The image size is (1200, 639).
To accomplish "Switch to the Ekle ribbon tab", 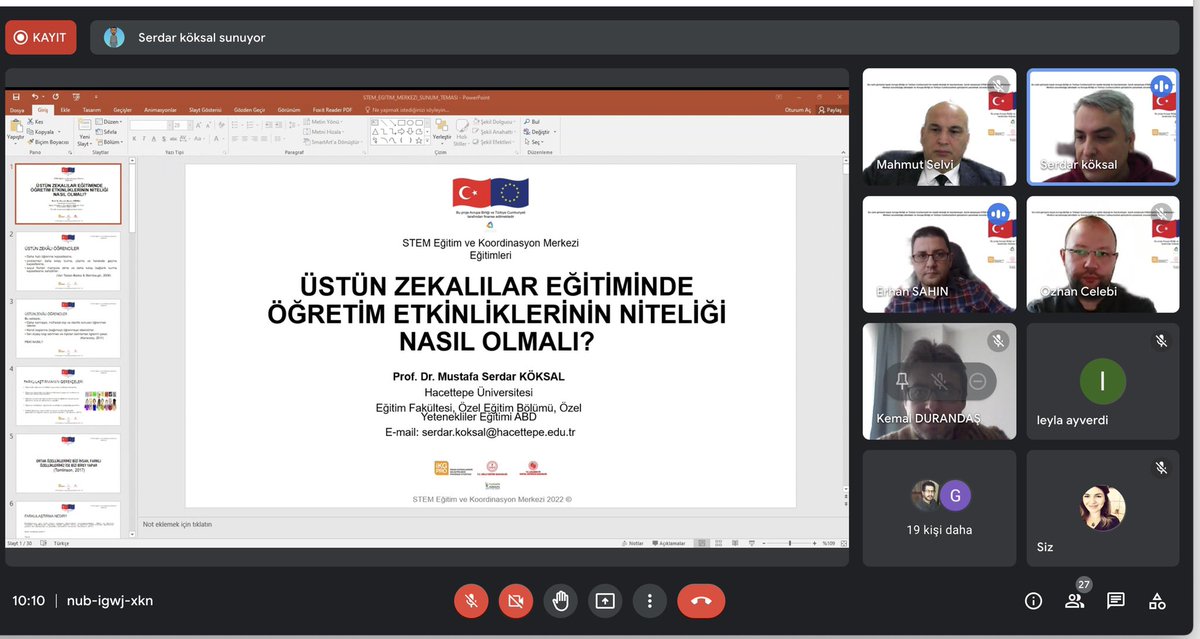I will coord(65,108).
